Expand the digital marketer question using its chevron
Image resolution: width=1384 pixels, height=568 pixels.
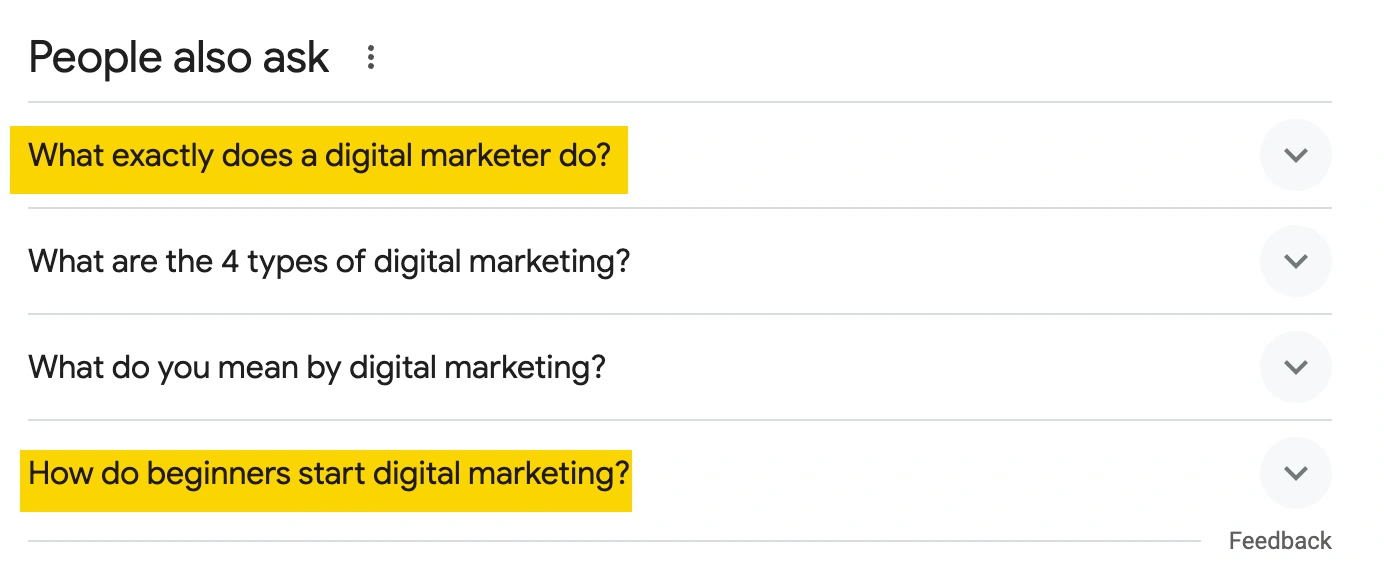[x=1295, y=155]
